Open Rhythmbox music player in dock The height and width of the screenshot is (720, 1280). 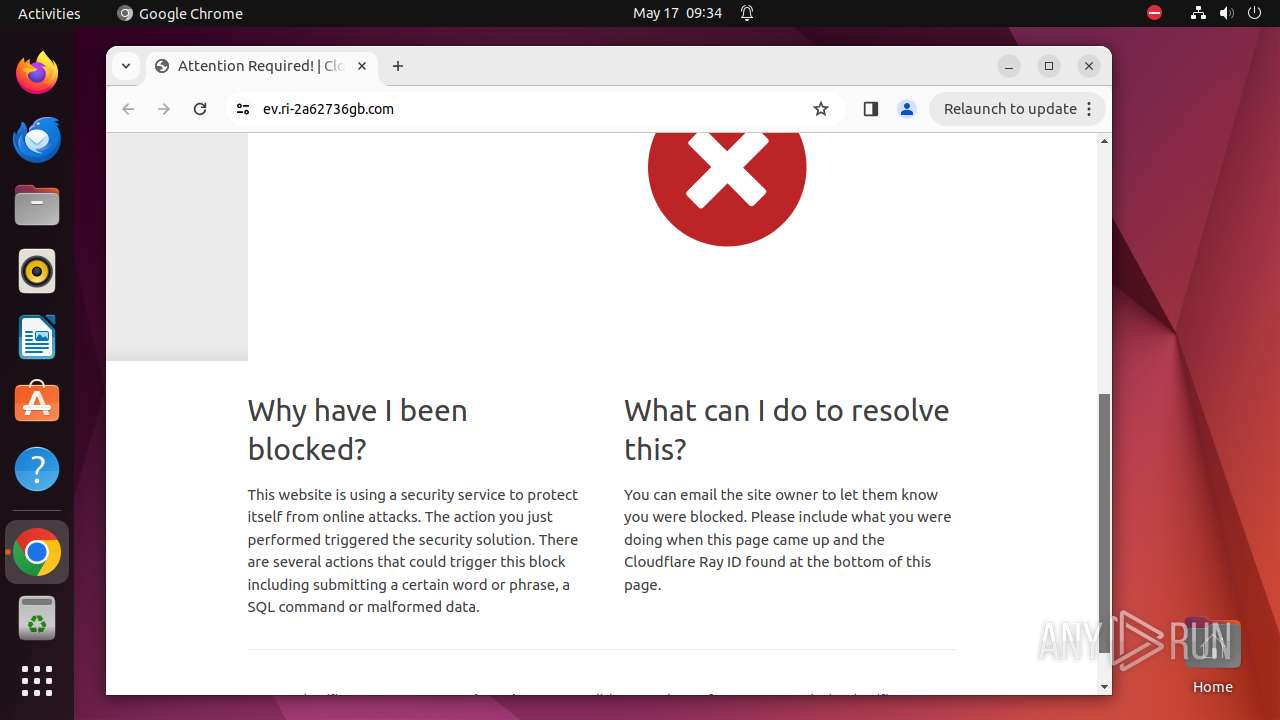click(x=37, y=271)
